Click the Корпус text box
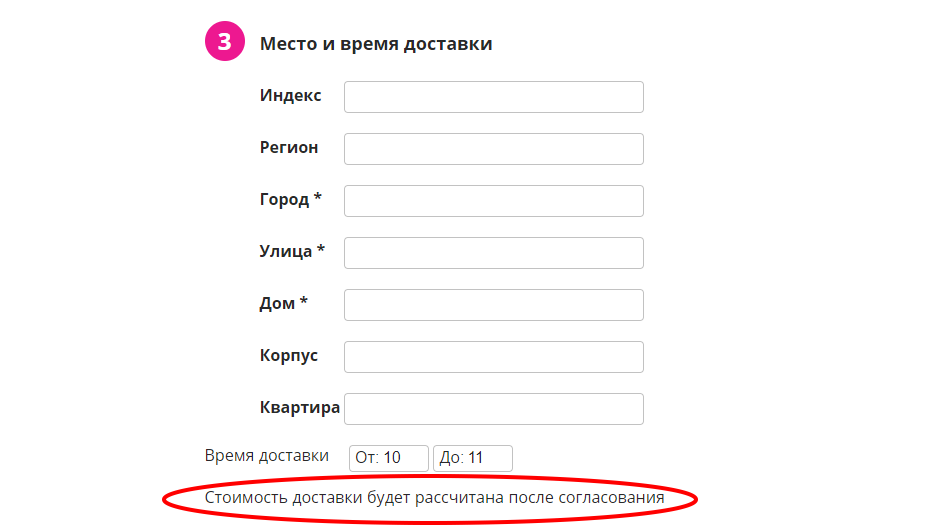Viewport: 927px width, 530px height. pos(493,357)
